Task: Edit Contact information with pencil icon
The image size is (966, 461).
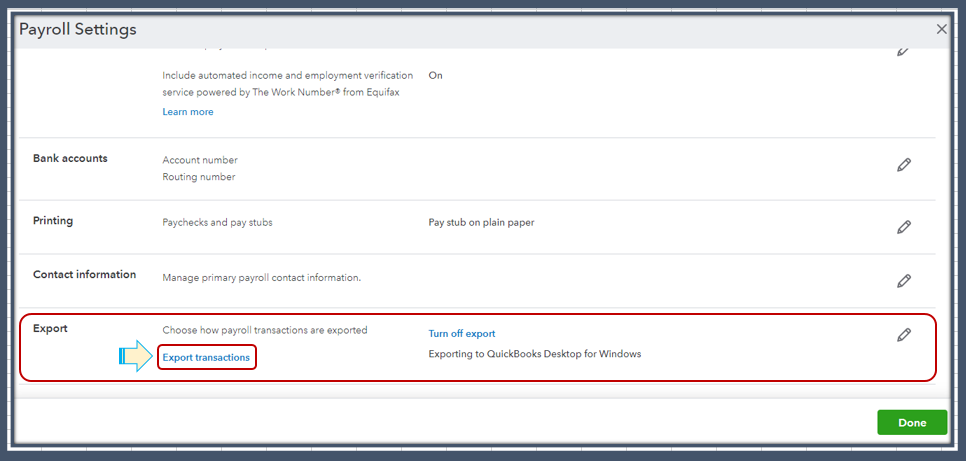Action: 903,281
